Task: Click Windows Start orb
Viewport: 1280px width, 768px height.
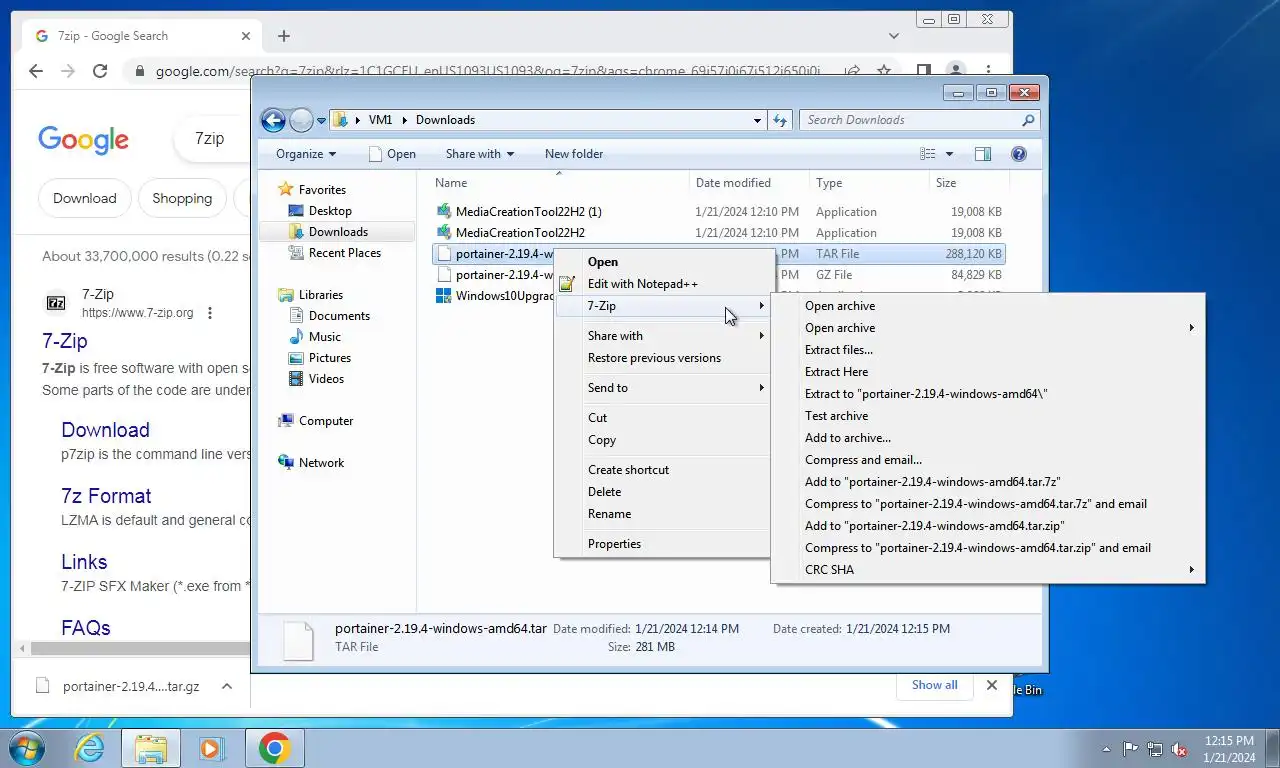Action: tap(26, 748)
